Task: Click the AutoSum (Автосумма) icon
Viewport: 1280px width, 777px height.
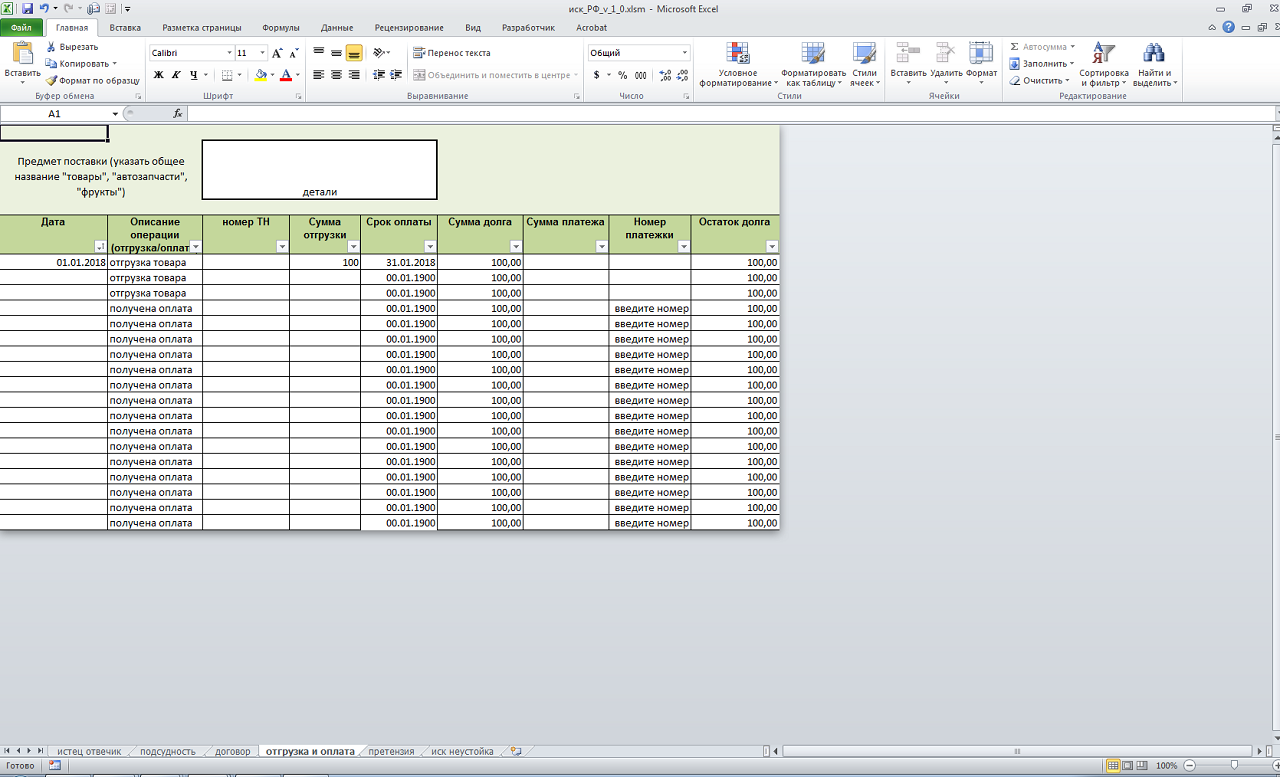Action: point(1015,47)
